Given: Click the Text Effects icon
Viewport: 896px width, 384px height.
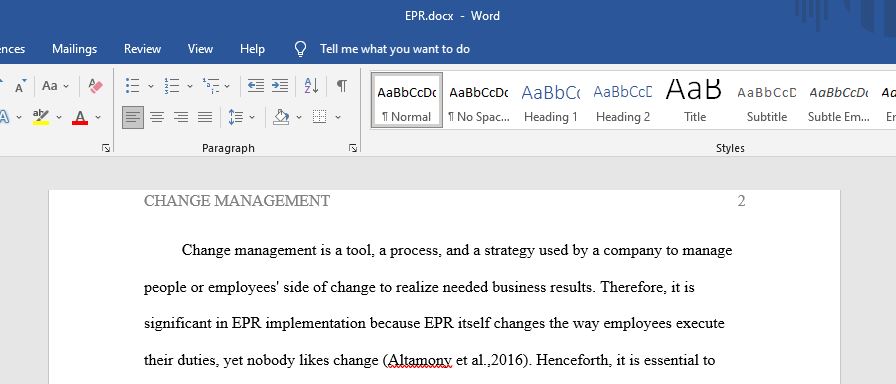Looking at the screenshot, I should click(4, 117).
